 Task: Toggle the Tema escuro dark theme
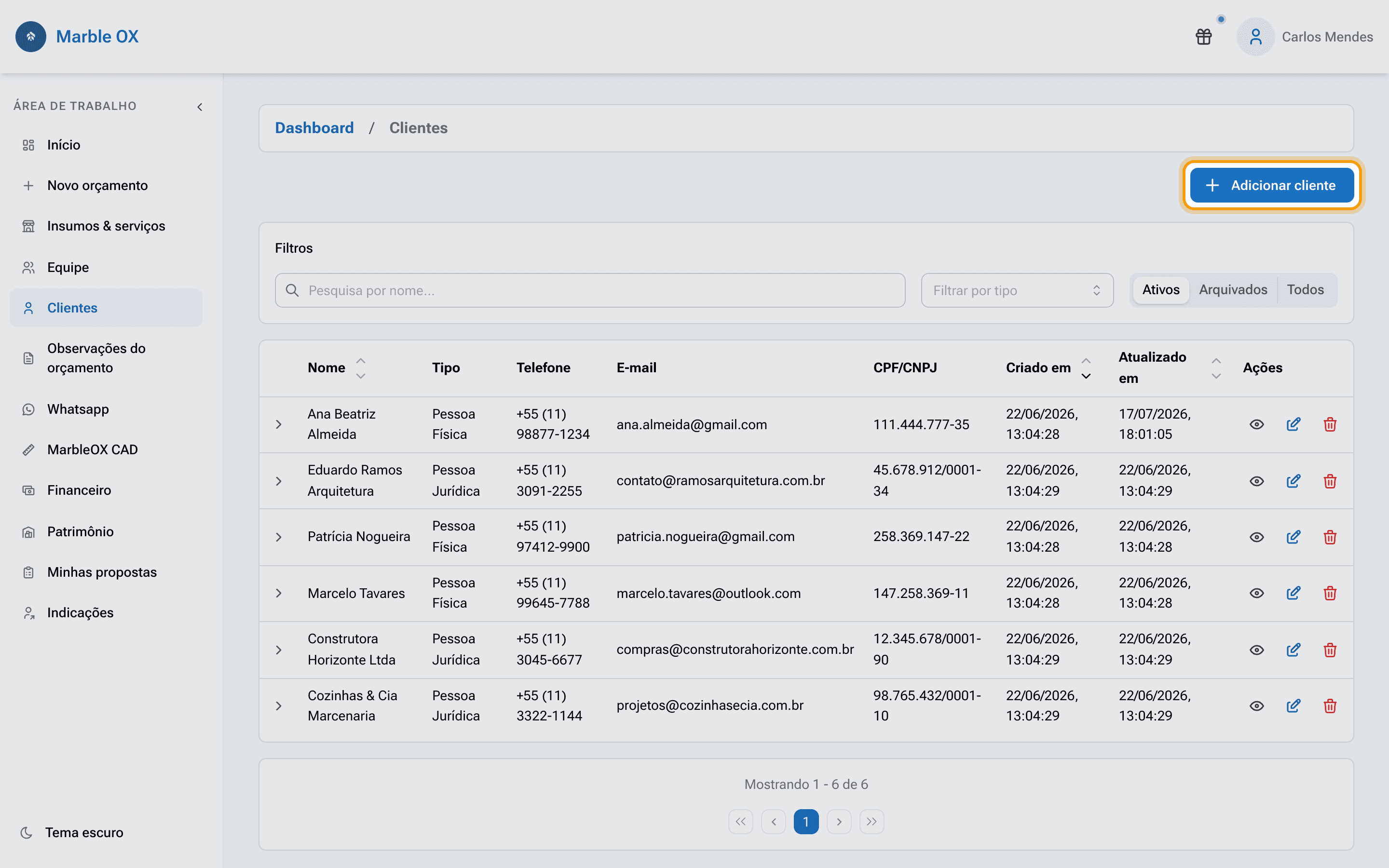[72, 832]
